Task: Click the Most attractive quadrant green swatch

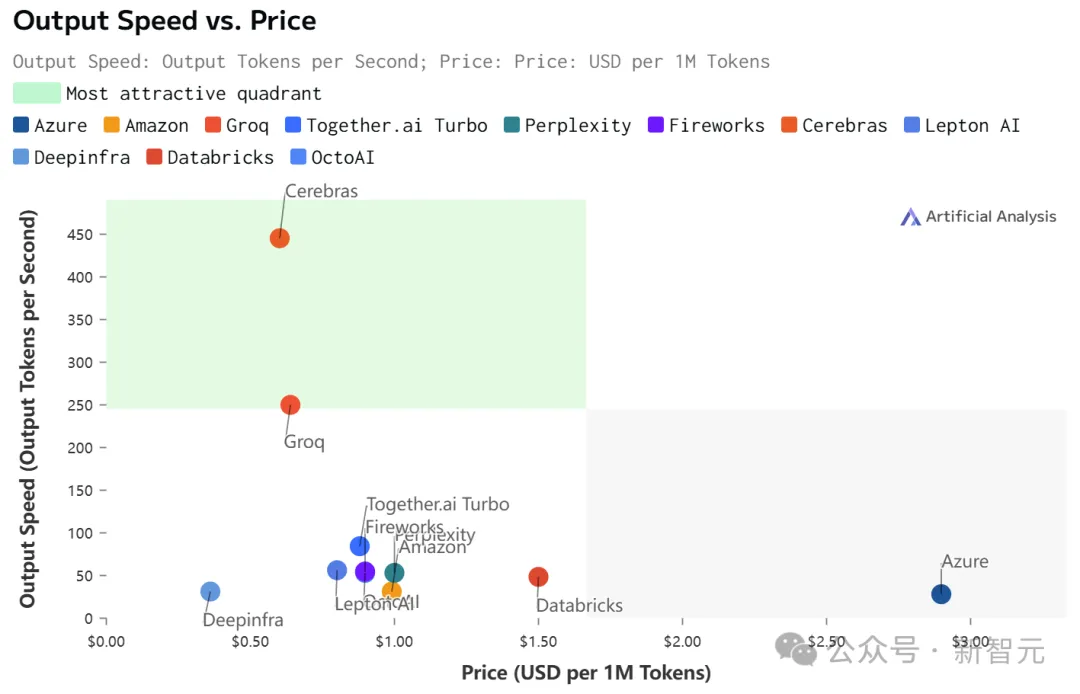Action: [37, 93]
